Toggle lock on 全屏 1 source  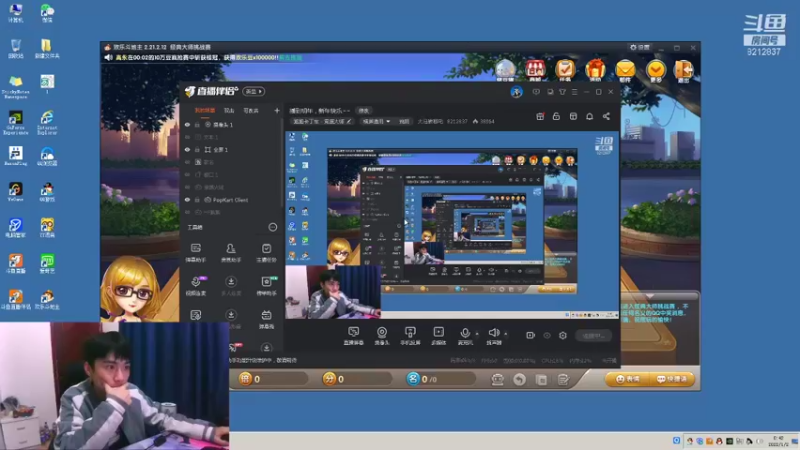[197, 149]
